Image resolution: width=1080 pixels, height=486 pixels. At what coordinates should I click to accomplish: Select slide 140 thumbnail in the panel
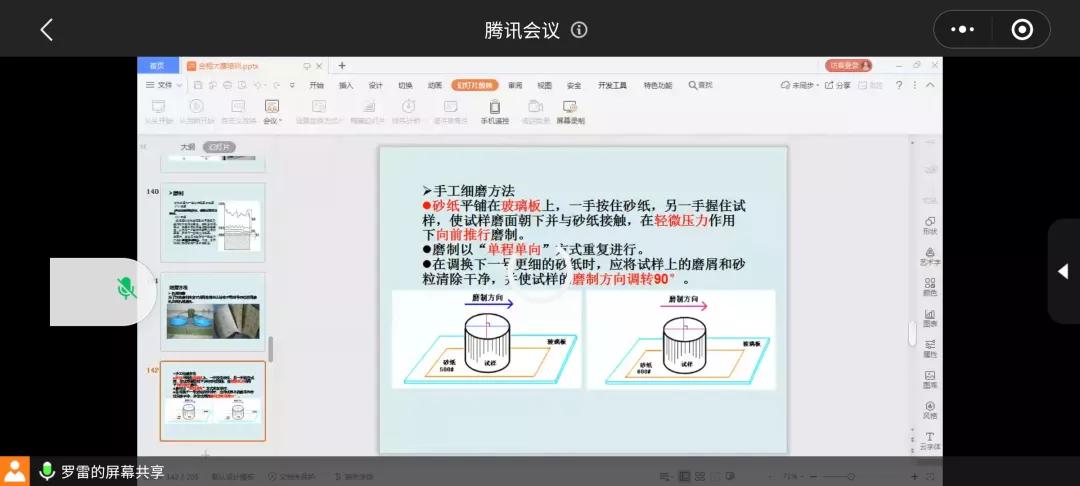click(x=213, y=223)
